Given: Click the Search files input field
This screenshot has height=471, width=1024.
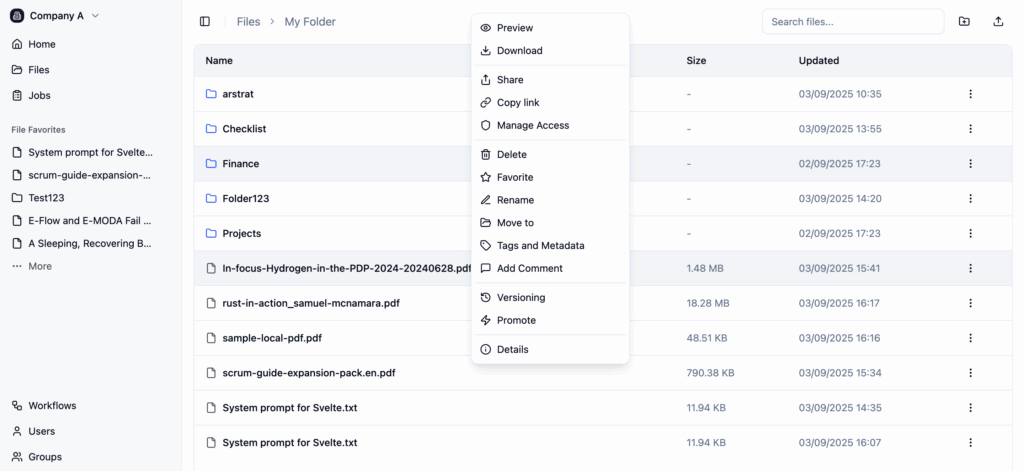Looking at the screenshot, I should click(x=853, y=22).
